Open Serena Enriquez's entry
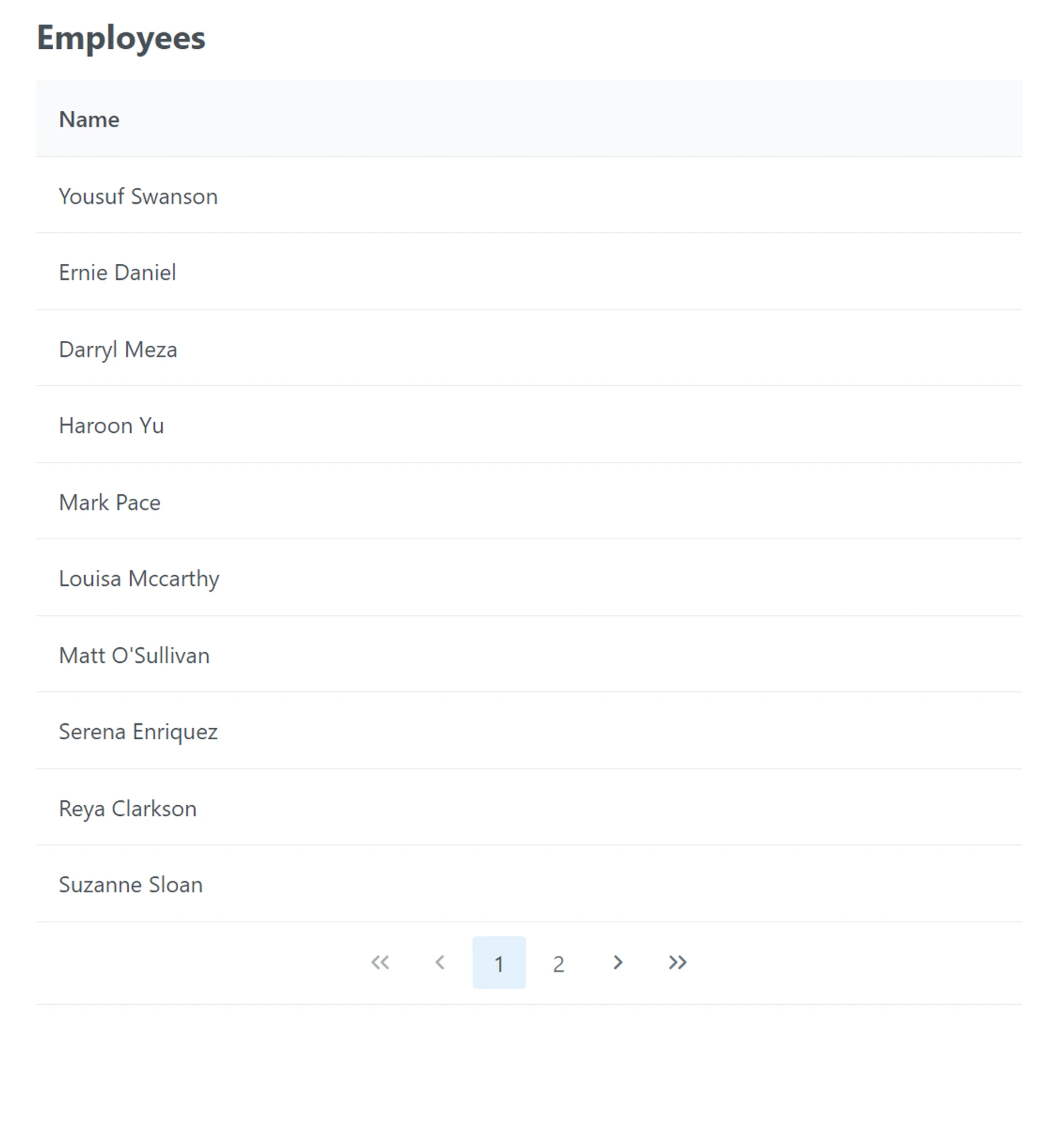This screenshot has width=1064, height=1125. point(138,732)
